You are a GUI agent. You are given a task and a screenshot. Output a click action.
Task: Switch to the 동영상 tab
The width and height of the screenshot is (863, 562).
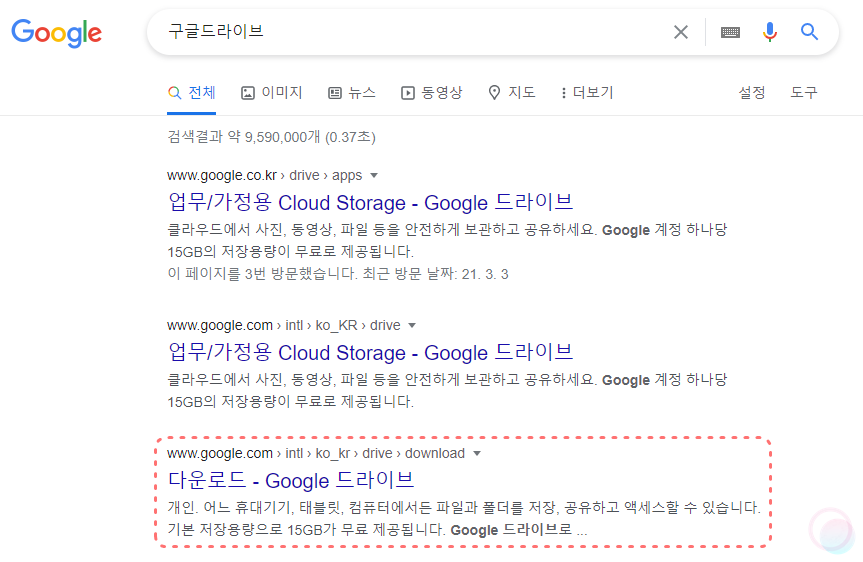tap(432, 92)
